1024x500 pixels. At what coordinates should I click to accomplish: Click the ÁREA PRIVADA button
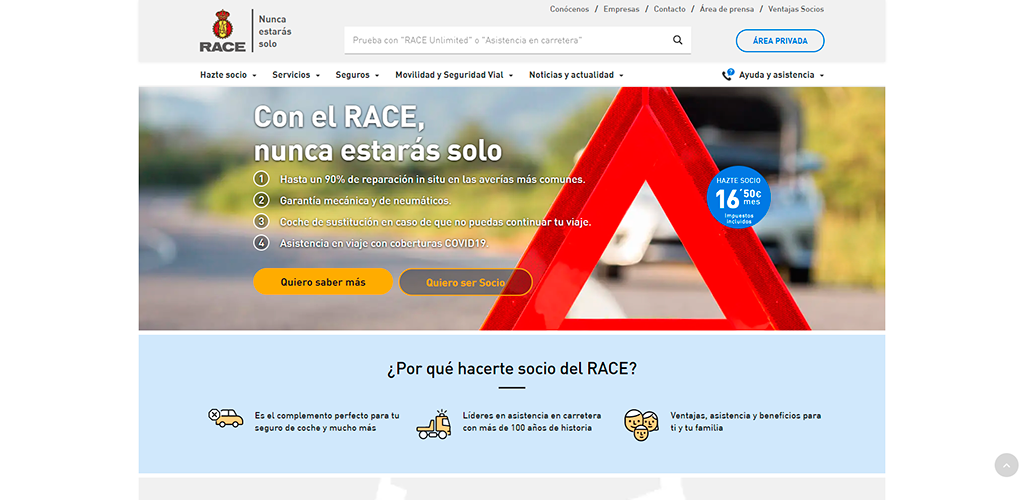(780, 40)
